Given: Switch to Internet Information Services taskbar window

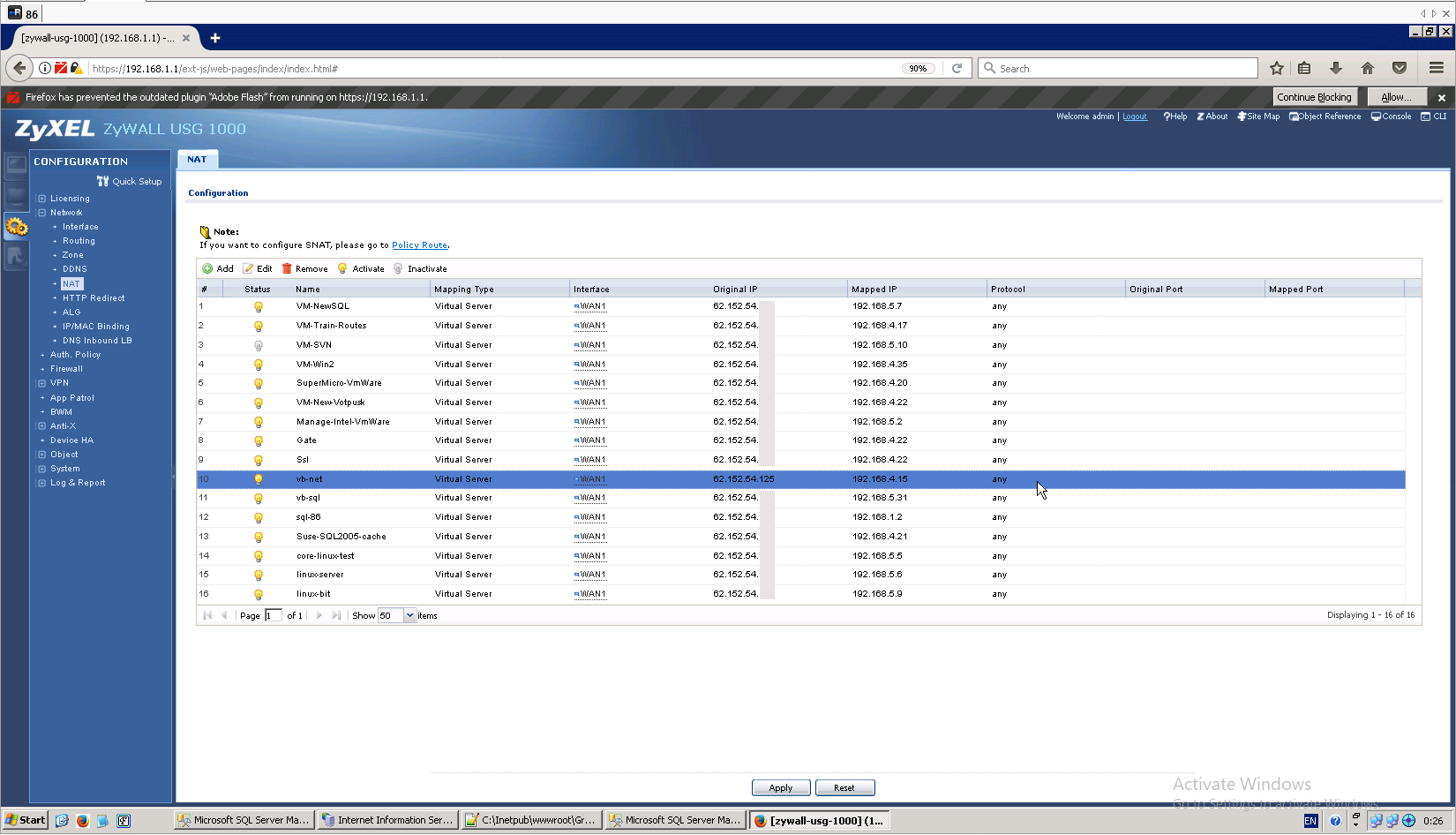Looking at the screenshot, I should coord(387,820).
